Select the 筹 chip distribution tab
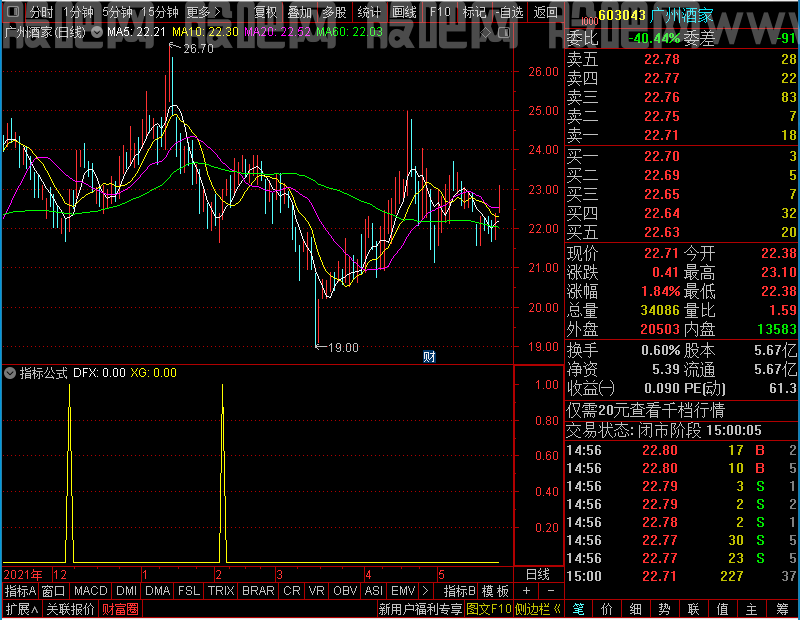 (783, 609)
